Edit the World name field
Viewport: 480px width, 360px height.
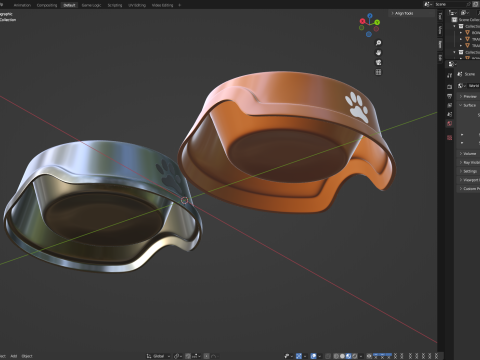(474, 86)
